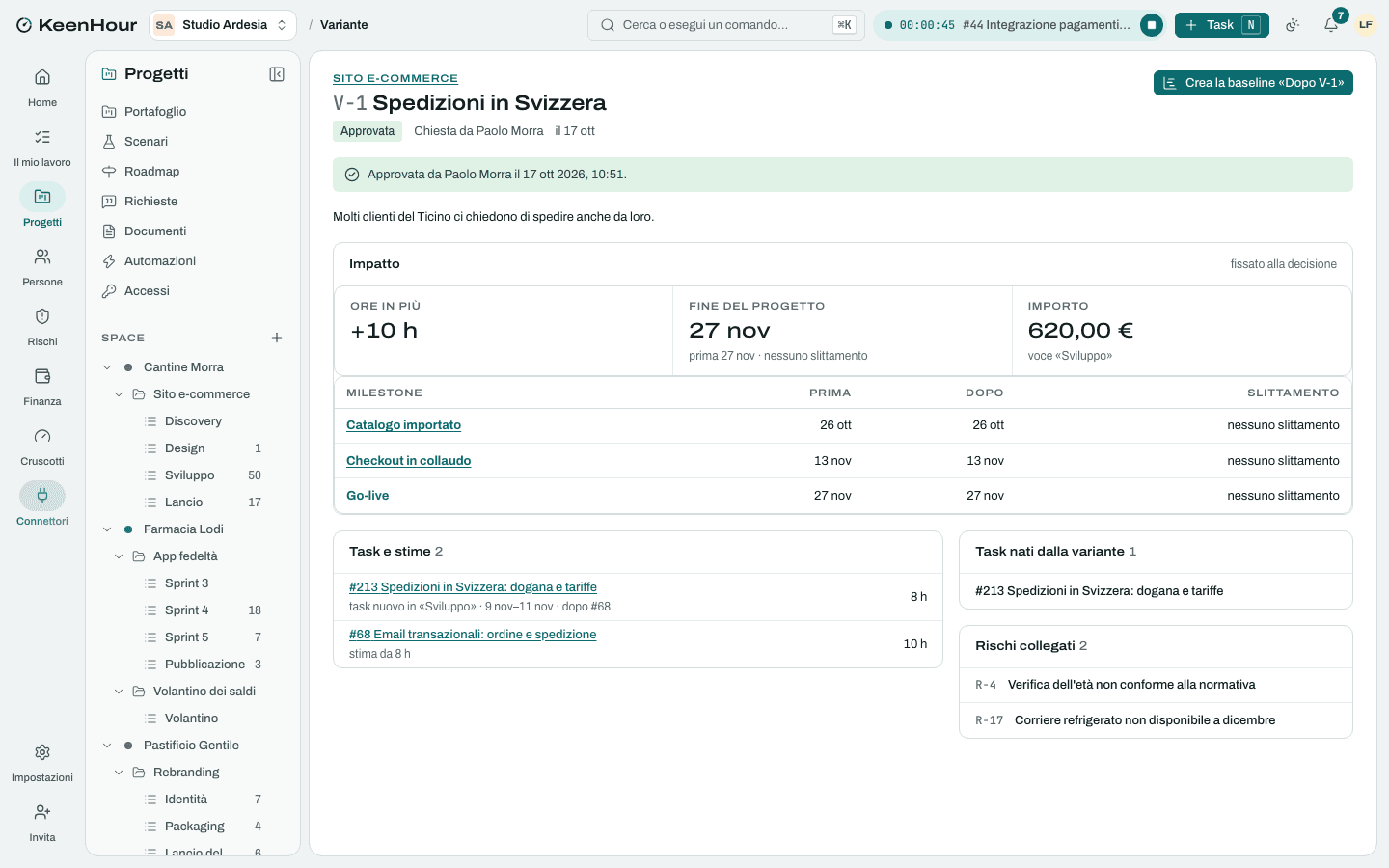Open Impostazioni settings
This screenshot has width=1389, height=868.
(x=42, y=763)
